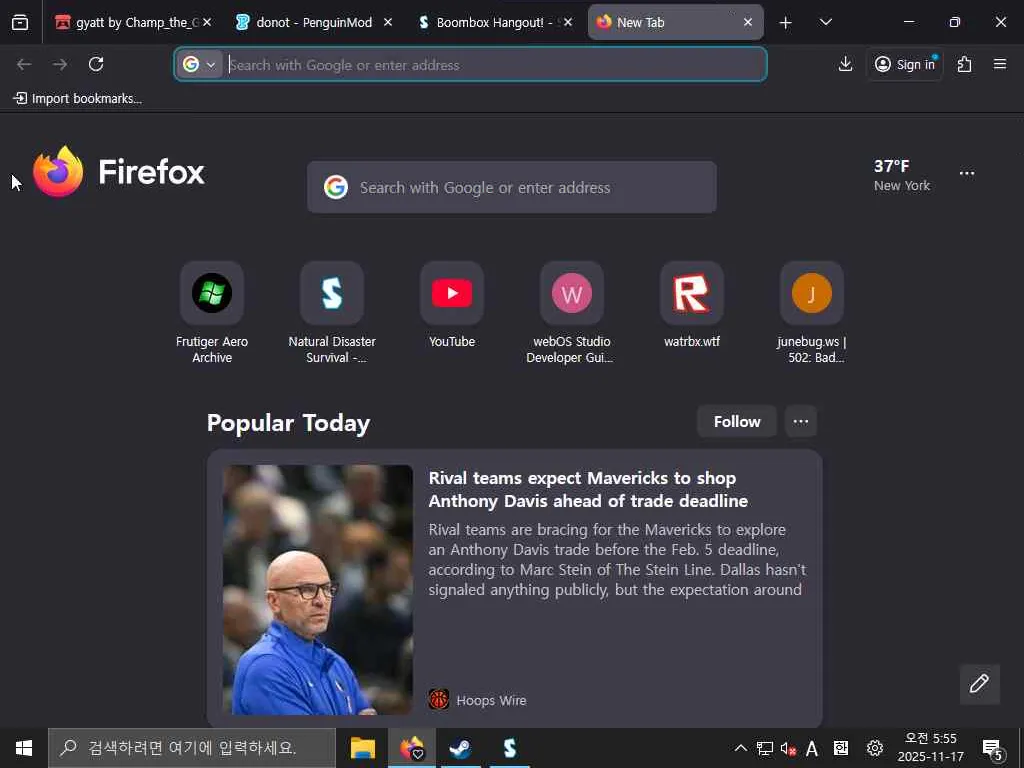This screenshot has width=1024, height=768.
Task: Click the muted volume tray icon
Action: pyautogui.click(x=788, y=748)
